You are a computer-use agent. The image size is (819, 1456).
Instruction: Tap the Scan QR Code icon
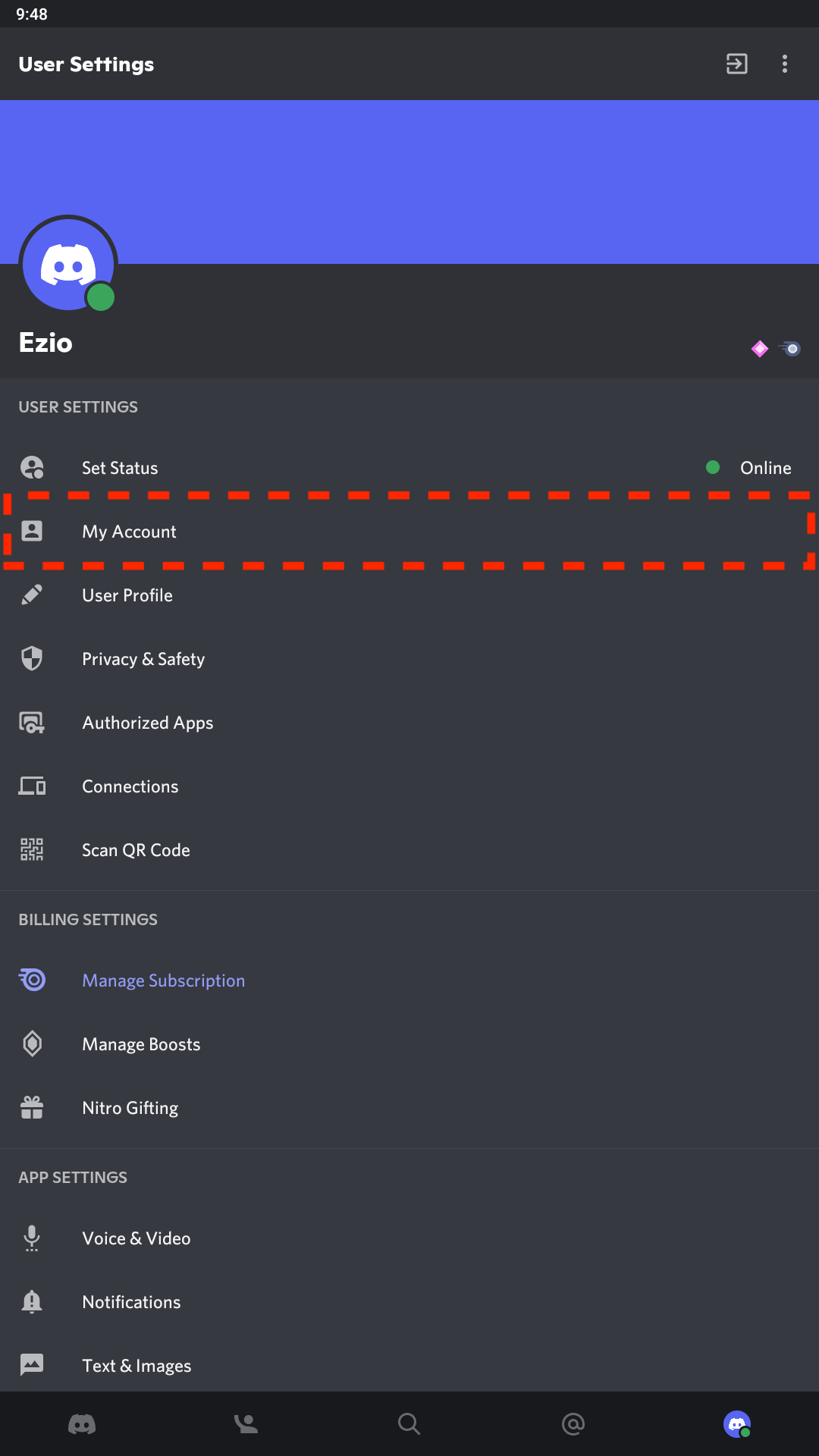pos(32,850)
